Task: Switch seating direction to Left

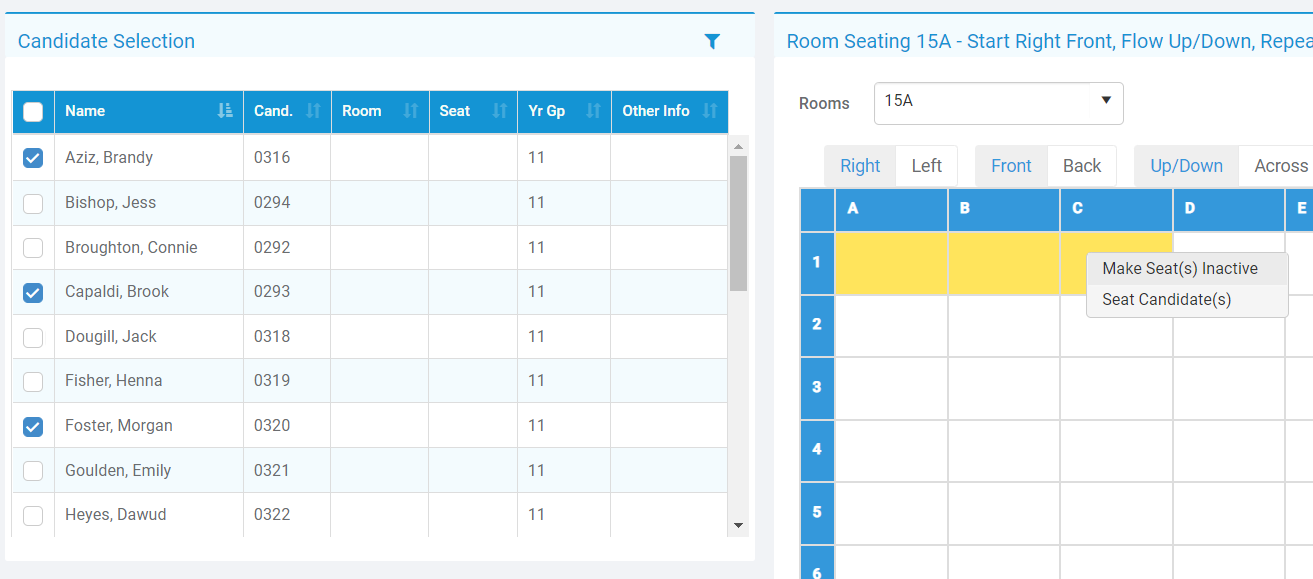Action: (x=926, y=165)
